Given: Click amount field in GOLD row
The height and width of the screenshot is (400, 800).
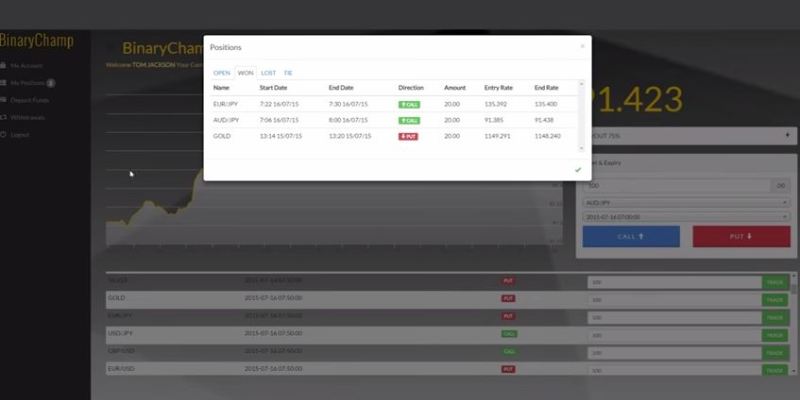Looking at the screenshot, I should (674, 300).
